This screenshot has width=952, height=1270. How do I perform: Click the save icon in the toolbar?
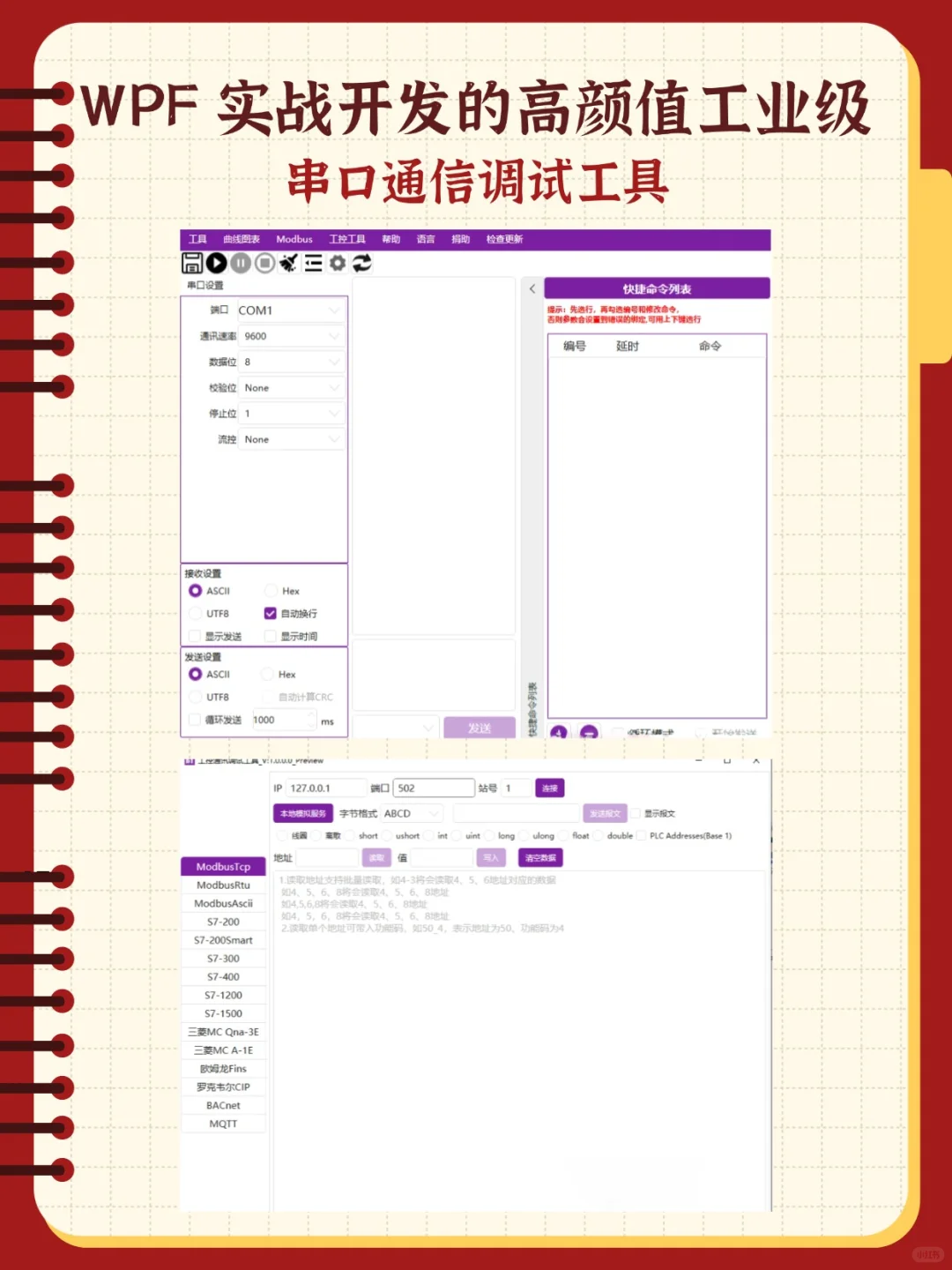click(x=192, y=262)
